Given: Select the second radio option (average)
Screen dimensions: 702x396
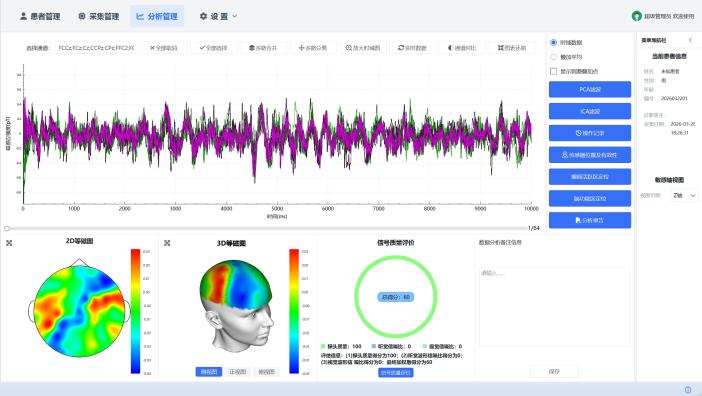Looking at the screenshot, I should coord(553,57).
